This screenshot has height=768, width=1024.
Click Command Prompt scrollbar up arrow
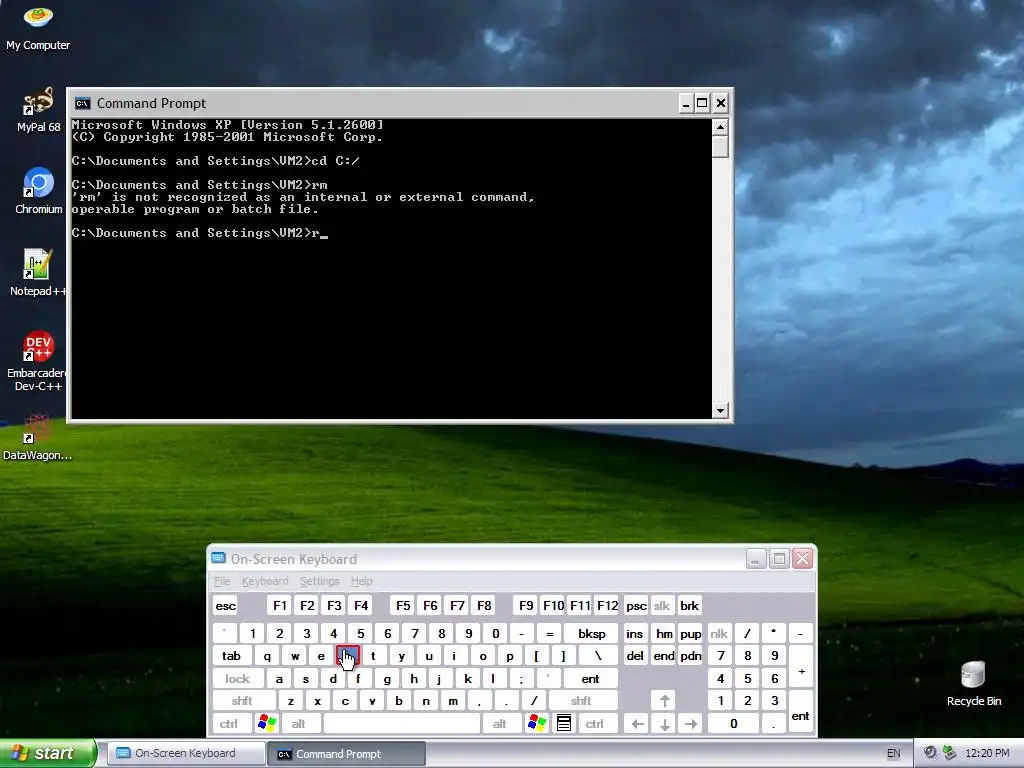click(x=720, y=127)
